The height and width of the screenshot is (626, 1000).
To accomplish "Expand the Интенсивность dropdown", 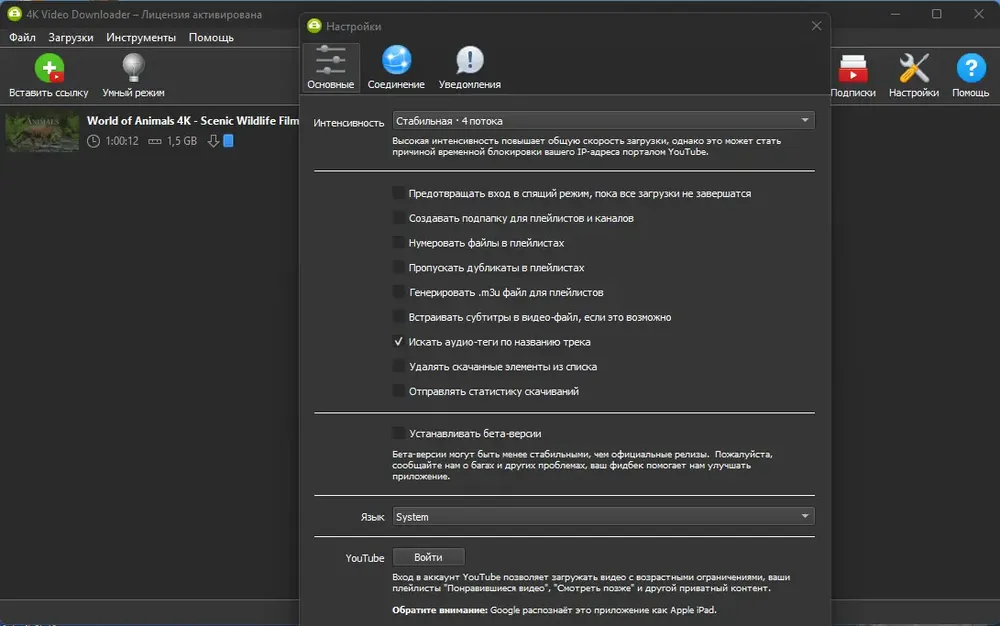I will (603, 120).
